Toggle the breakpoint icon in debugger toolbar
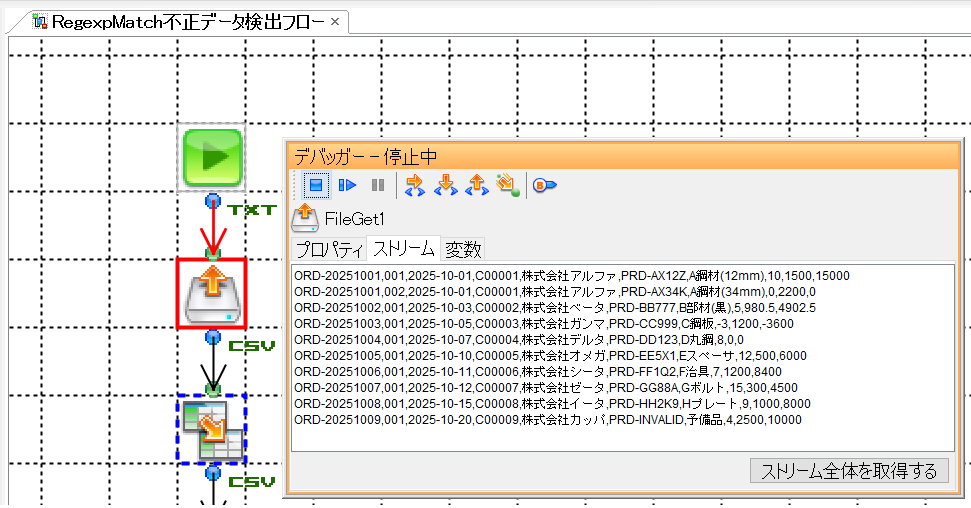Viewport: 971px width, 508px height. 544,185
